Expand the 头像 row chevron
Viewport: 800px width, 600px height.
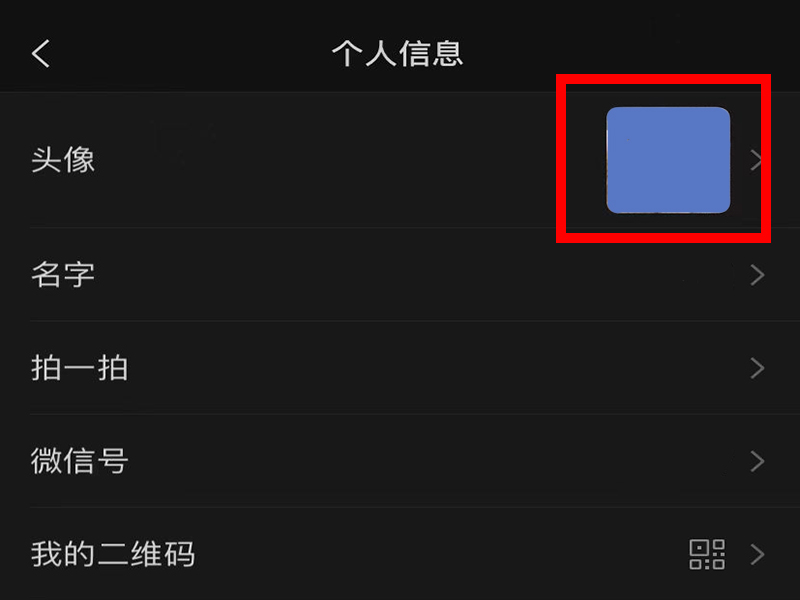pyautogui.click(x=757, y=160)
